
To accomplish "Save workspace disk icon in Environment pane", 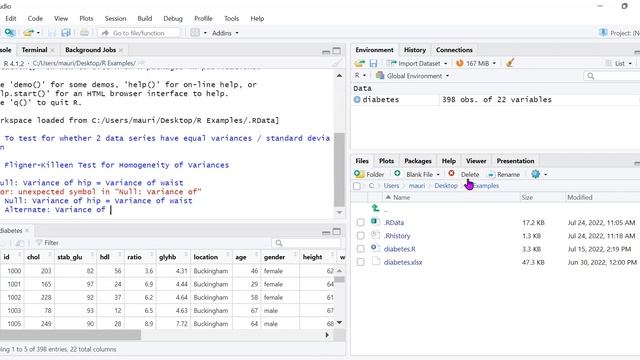I will [373, 63].
